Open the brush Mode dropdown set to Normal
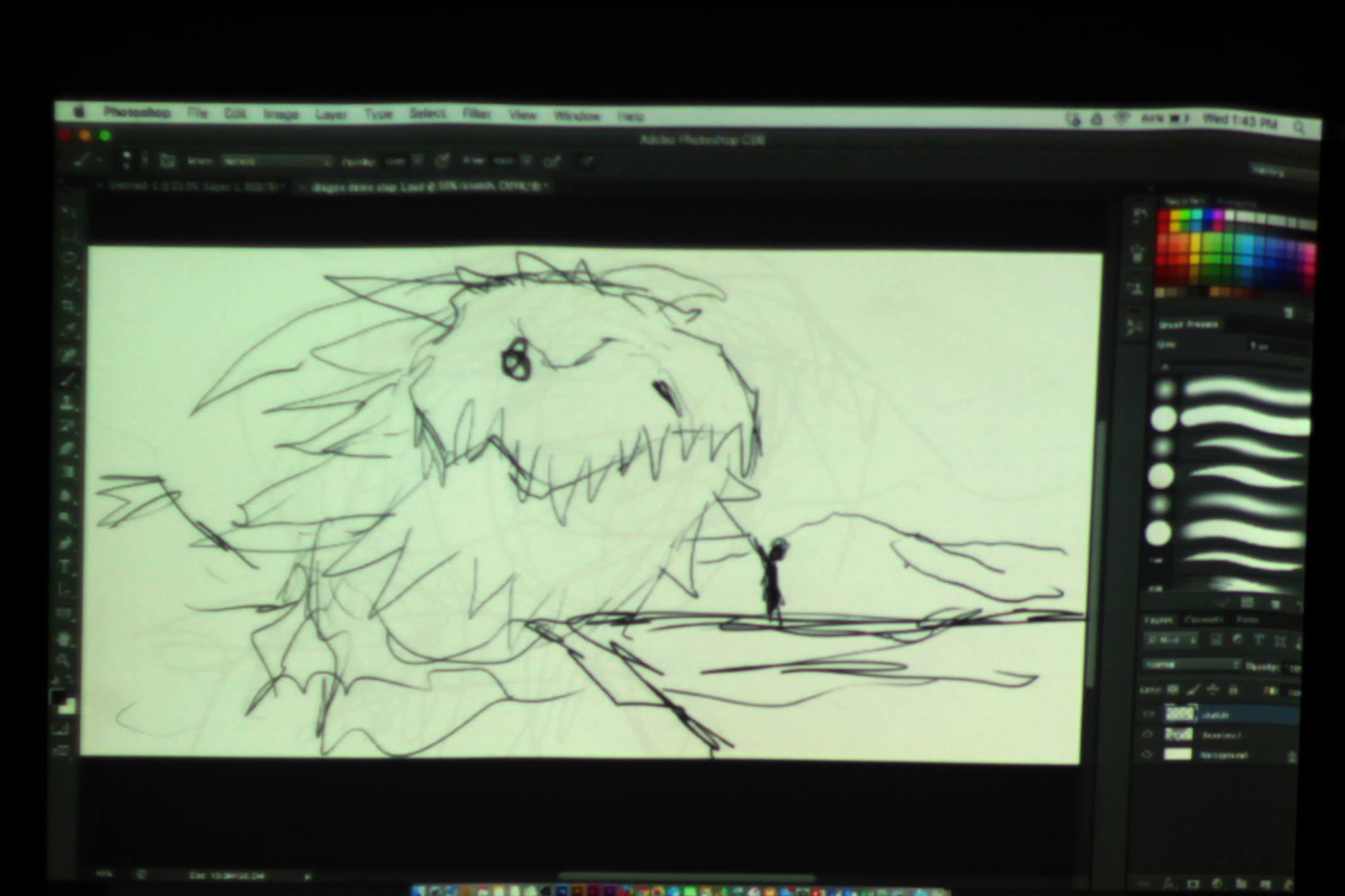This screenshot has height=896, width=1345. 276,161
